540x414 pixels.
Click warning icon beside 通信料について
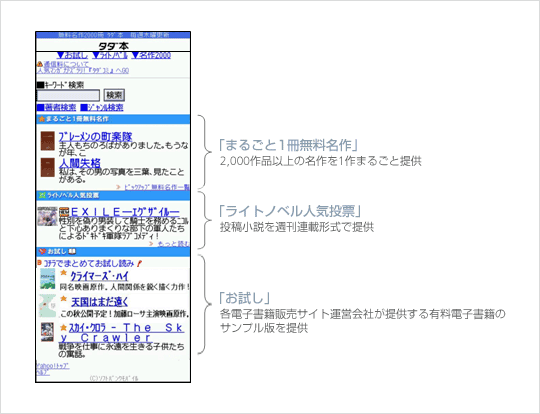tap(40, 64)
